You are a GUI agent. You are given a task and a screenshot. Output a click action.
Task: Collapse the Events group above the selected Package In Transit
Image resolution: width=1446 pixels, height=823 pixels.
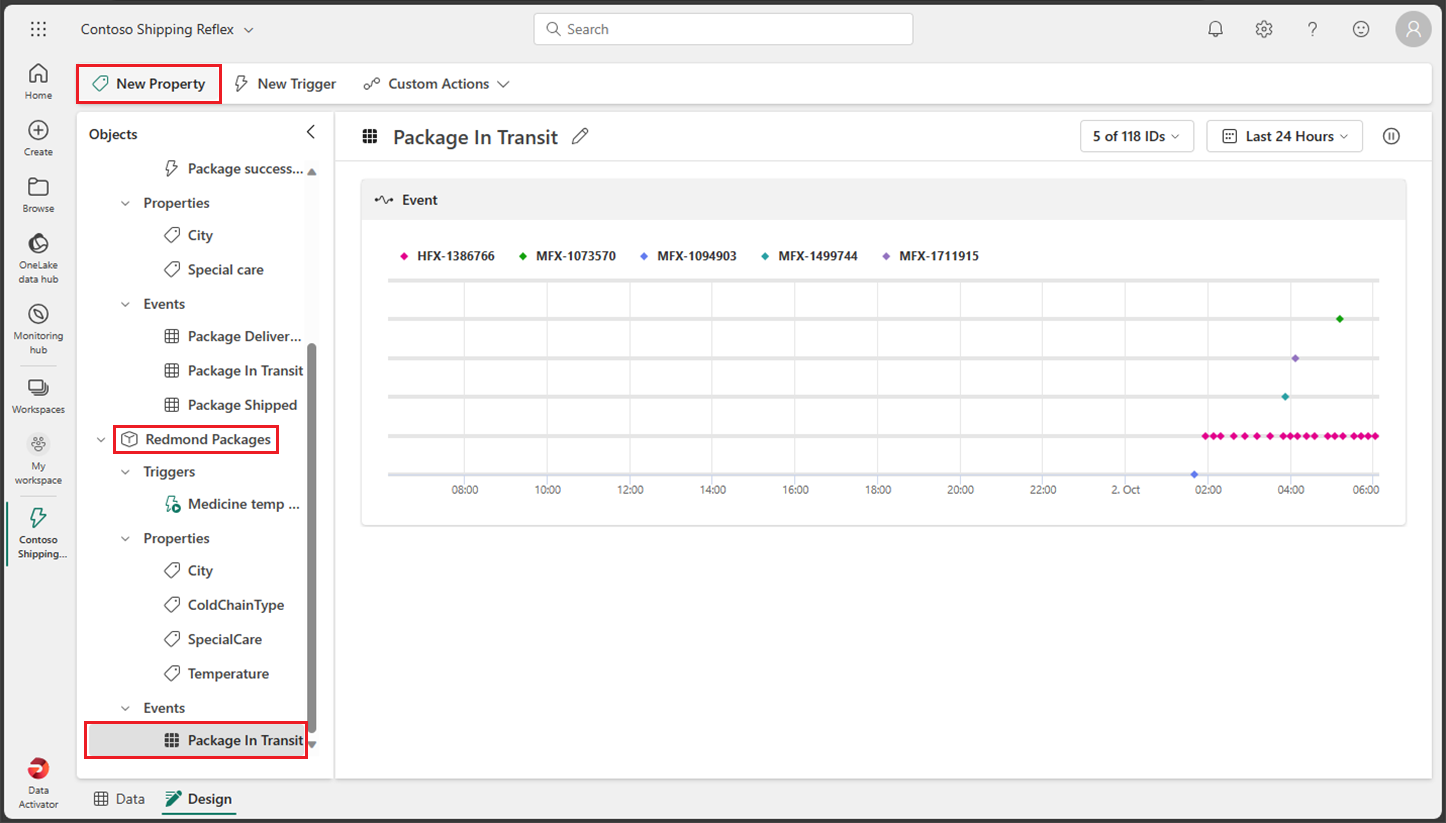click(x=125, y=708)
